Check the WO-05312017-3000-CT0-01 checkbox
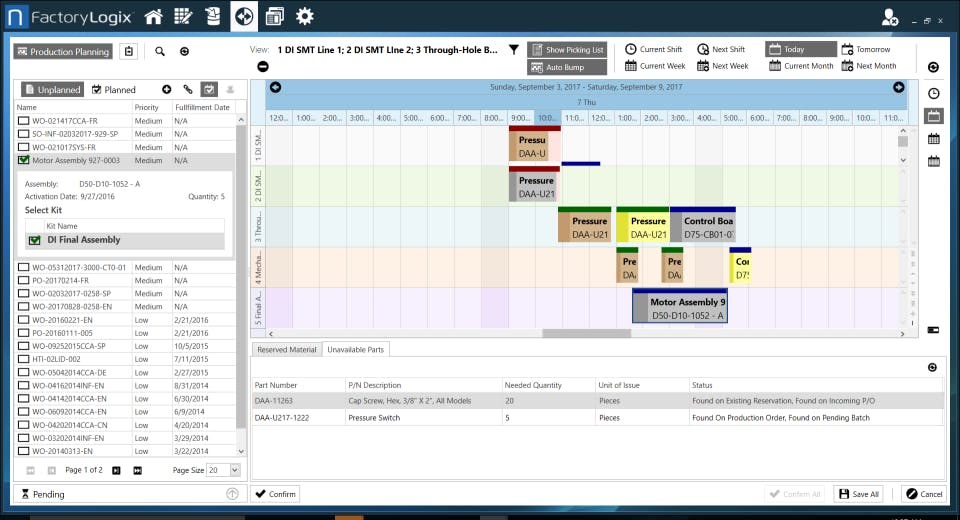This screenshot has height=520, width=960. click(x=23, y=267)
